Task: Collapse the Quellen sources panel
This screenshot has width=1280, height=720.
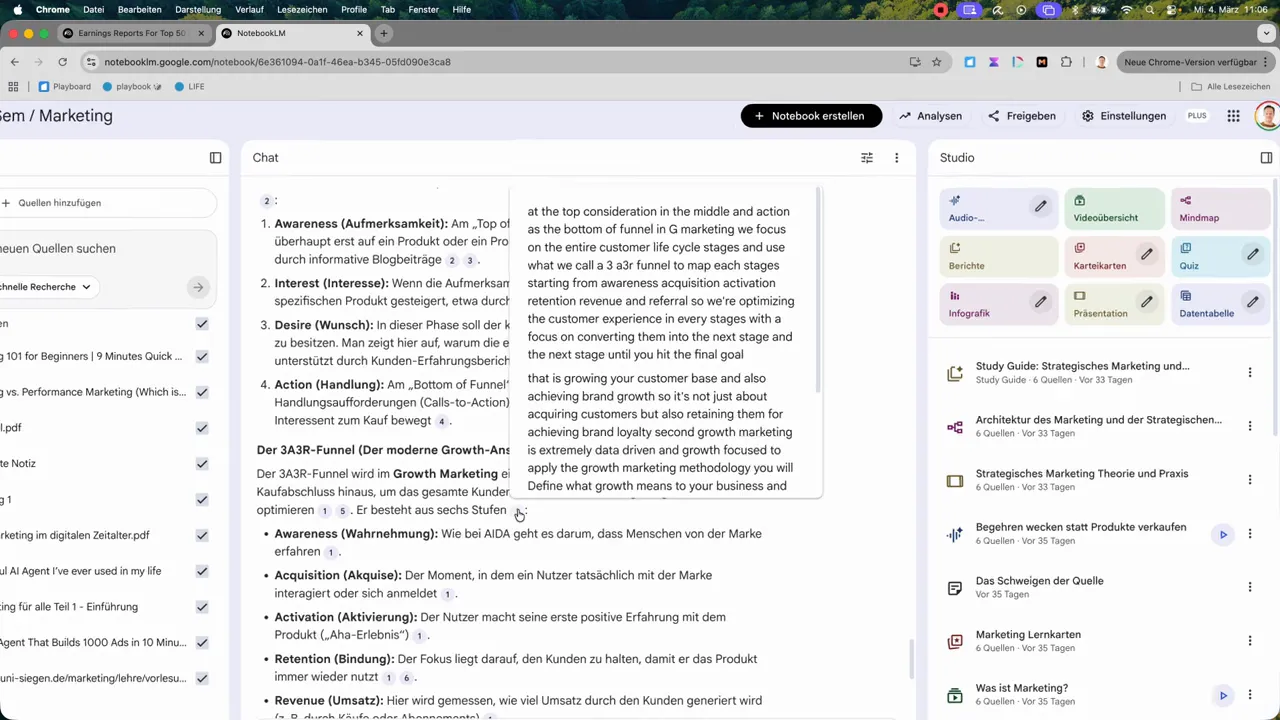Action: (x=215, y=157)
